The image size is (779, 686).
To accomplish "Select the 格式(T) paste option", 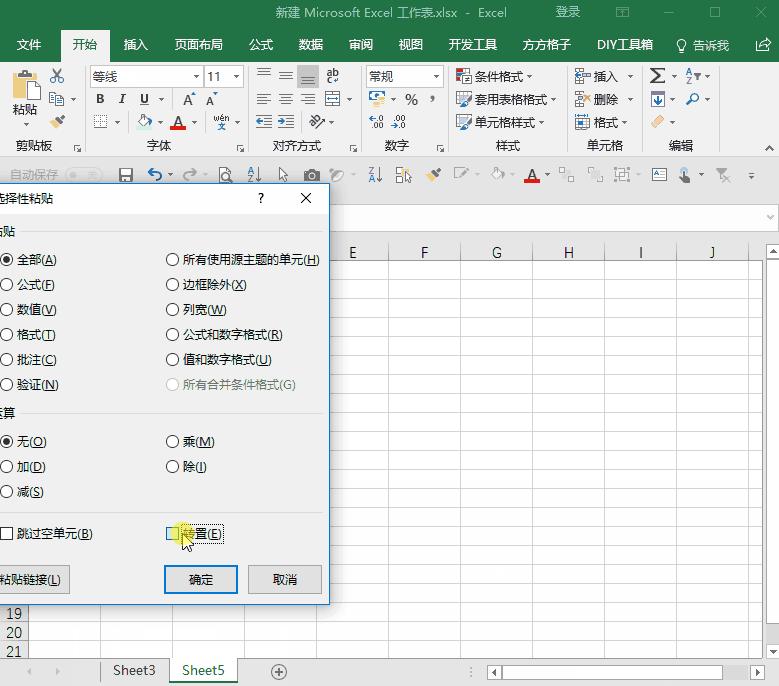I will point(28,334).
